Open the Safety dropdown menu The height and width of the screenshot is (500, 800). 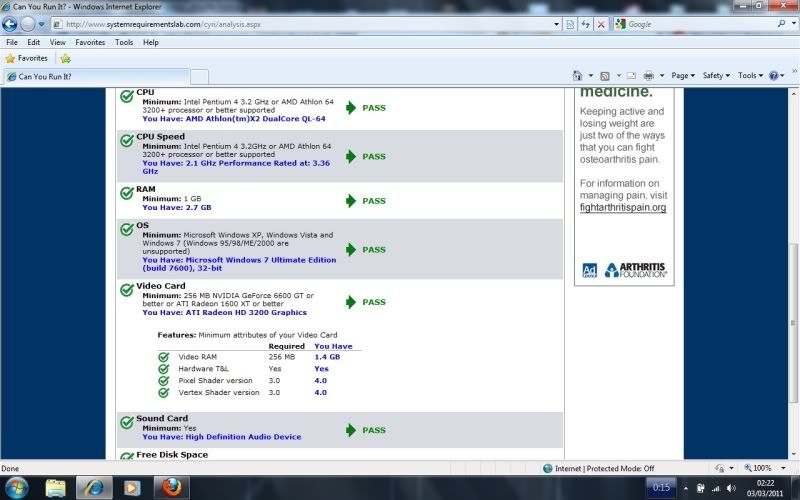click(x=716, y=76)
